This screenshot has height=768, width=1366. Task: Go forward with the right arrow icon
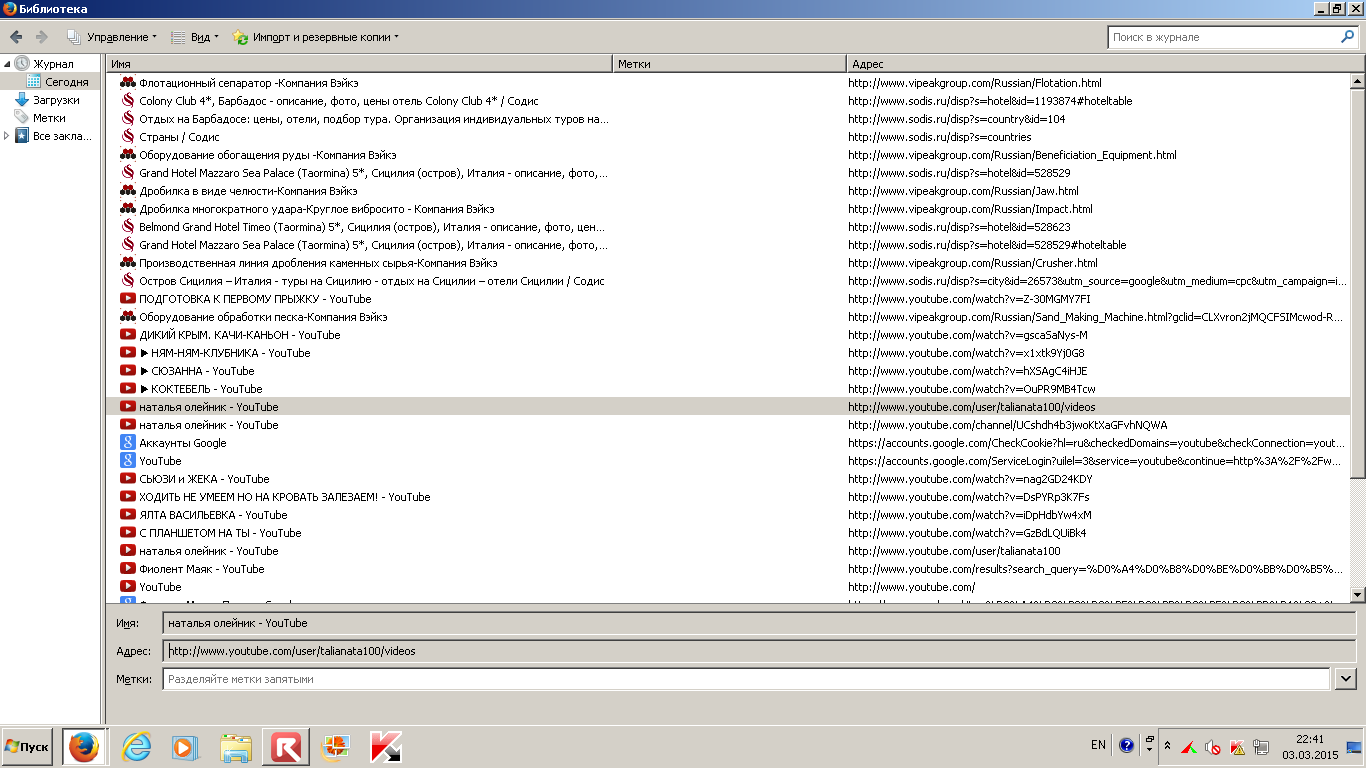tap(41, 37)
